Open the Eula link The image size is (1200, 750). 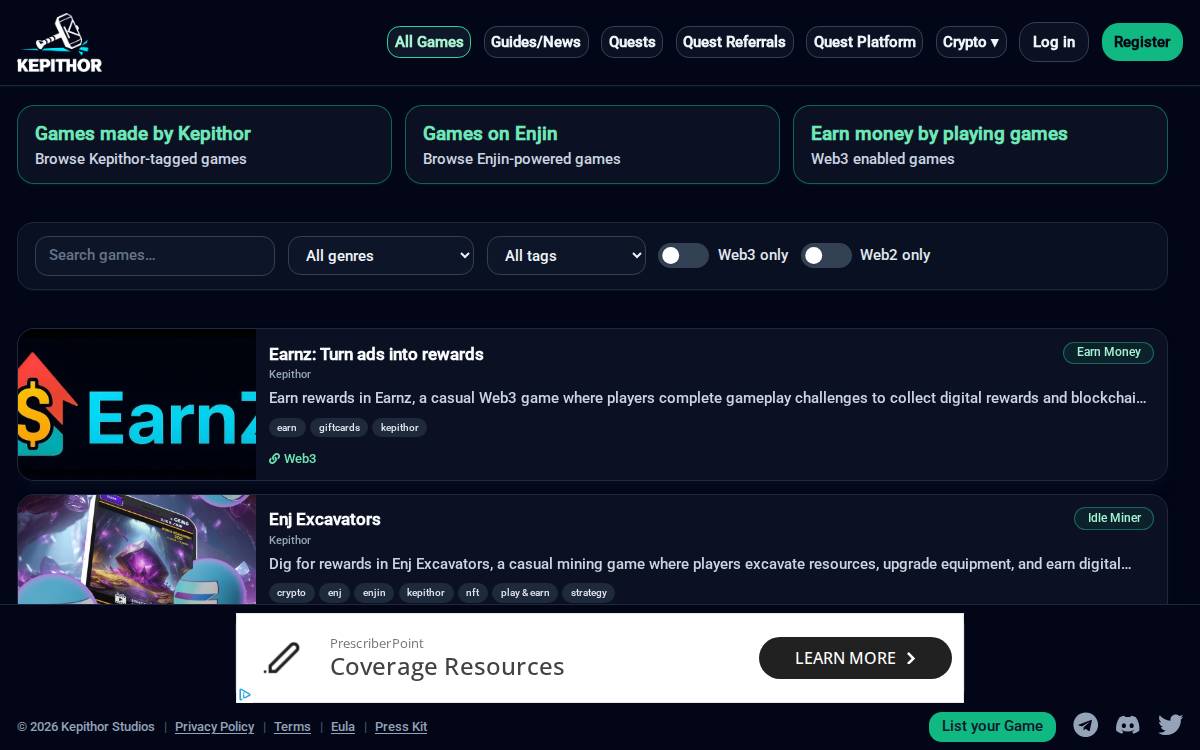(x=343, y=727)
